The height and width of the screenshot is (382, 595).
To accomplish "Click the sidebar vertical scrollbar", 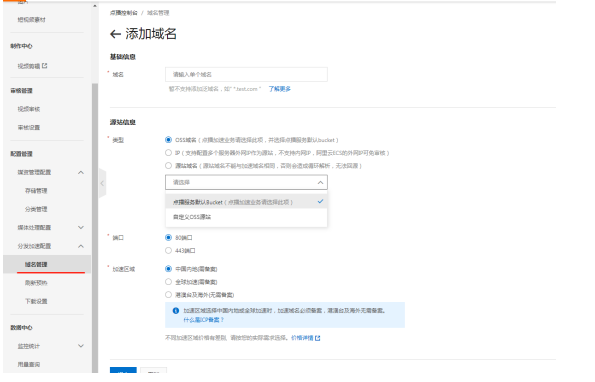I will pyautogui.click(x=95, y=228).
